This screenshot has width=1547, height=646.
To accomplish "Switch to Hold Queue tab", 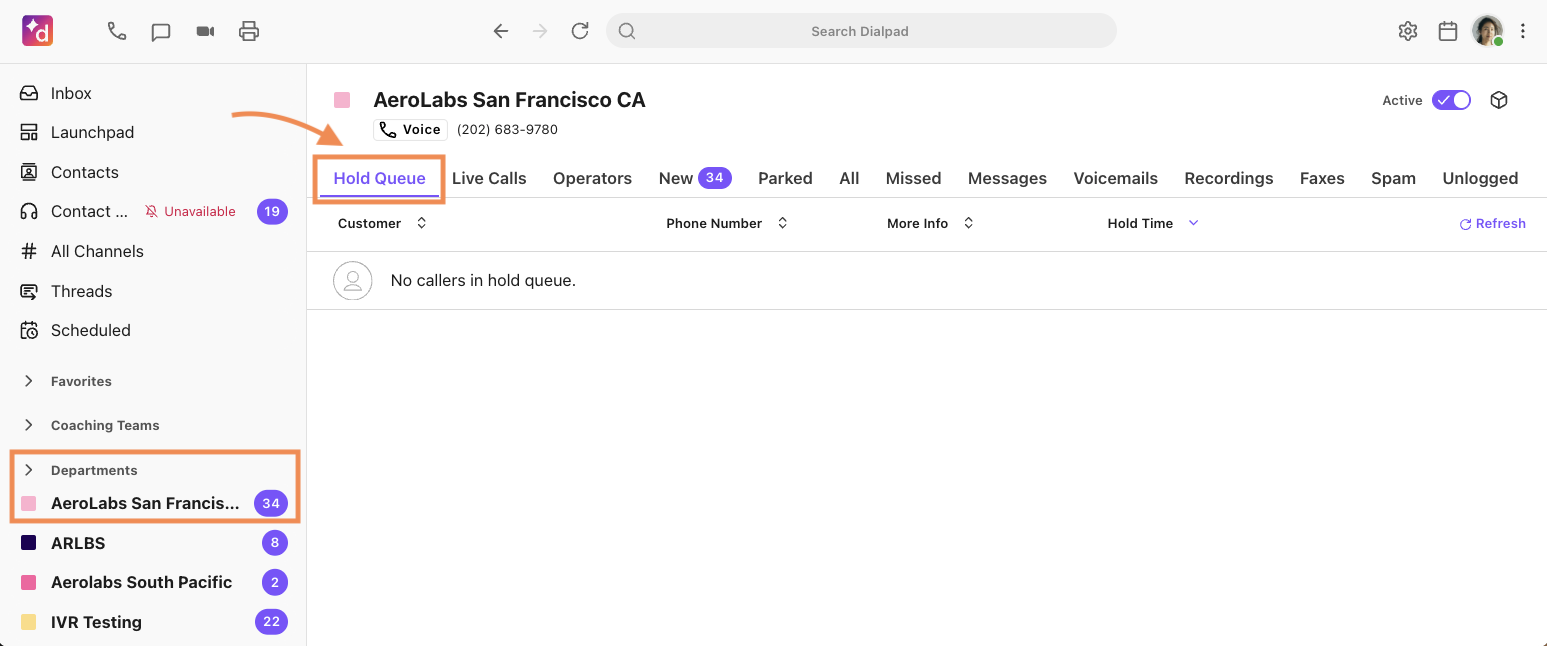I will [379, 178].
